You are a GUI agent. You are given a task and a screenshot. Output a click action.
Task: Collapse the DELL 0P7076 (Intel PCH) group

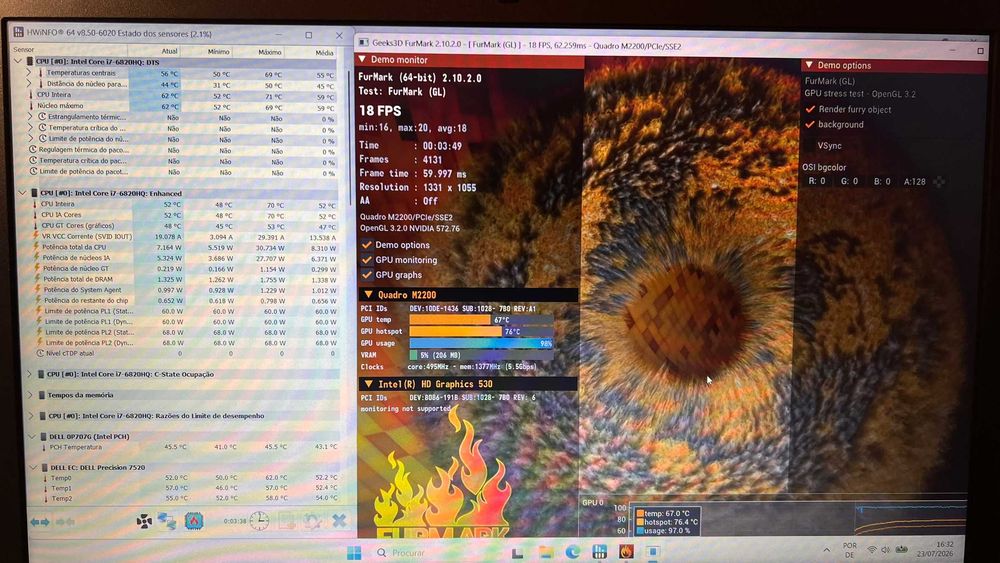click(x=33, y=437)
